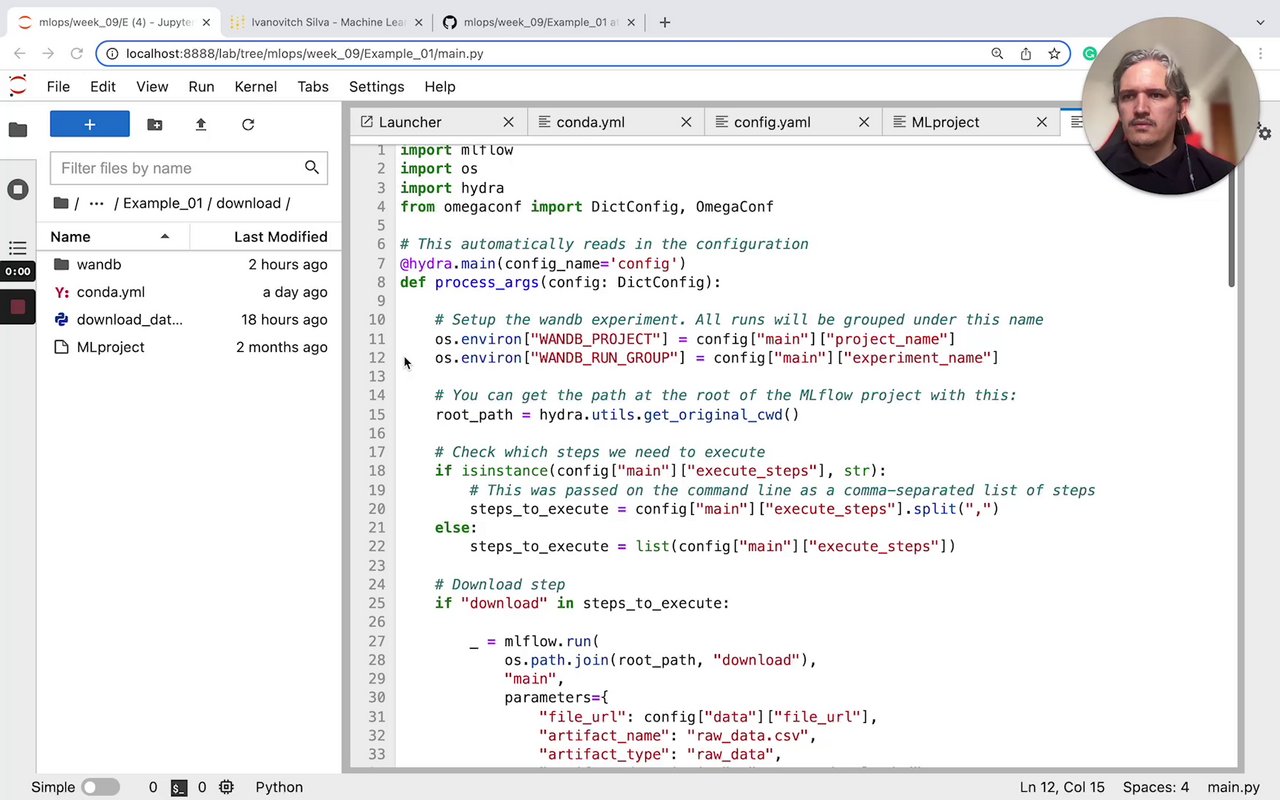Image resolution: width=1280 pixels, height=800 pixels.
Task: Open the Run menu
Action: pos(201,87)
